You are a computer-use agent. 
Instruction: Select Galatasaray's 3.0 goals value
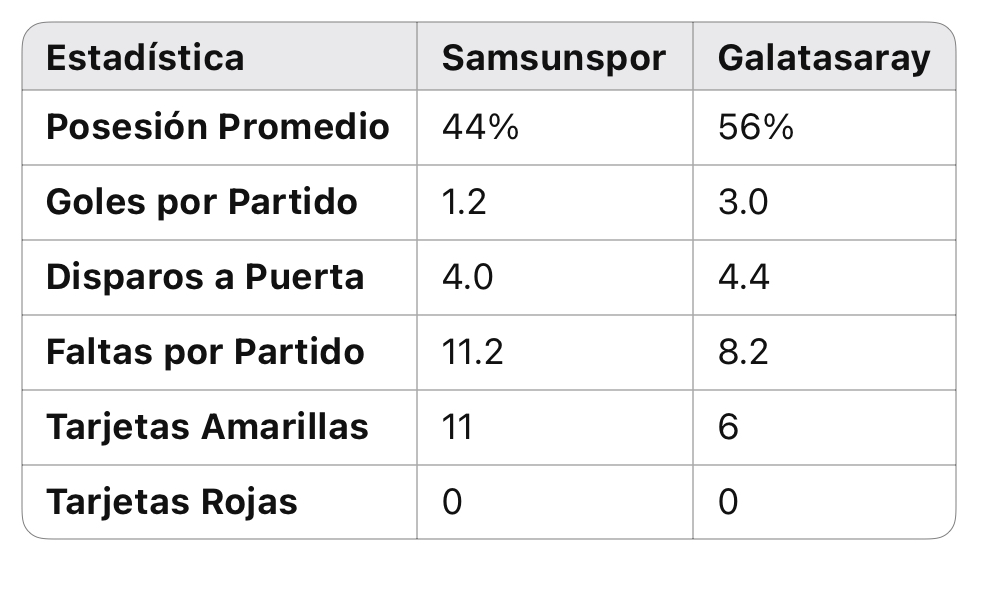(743, 203)
